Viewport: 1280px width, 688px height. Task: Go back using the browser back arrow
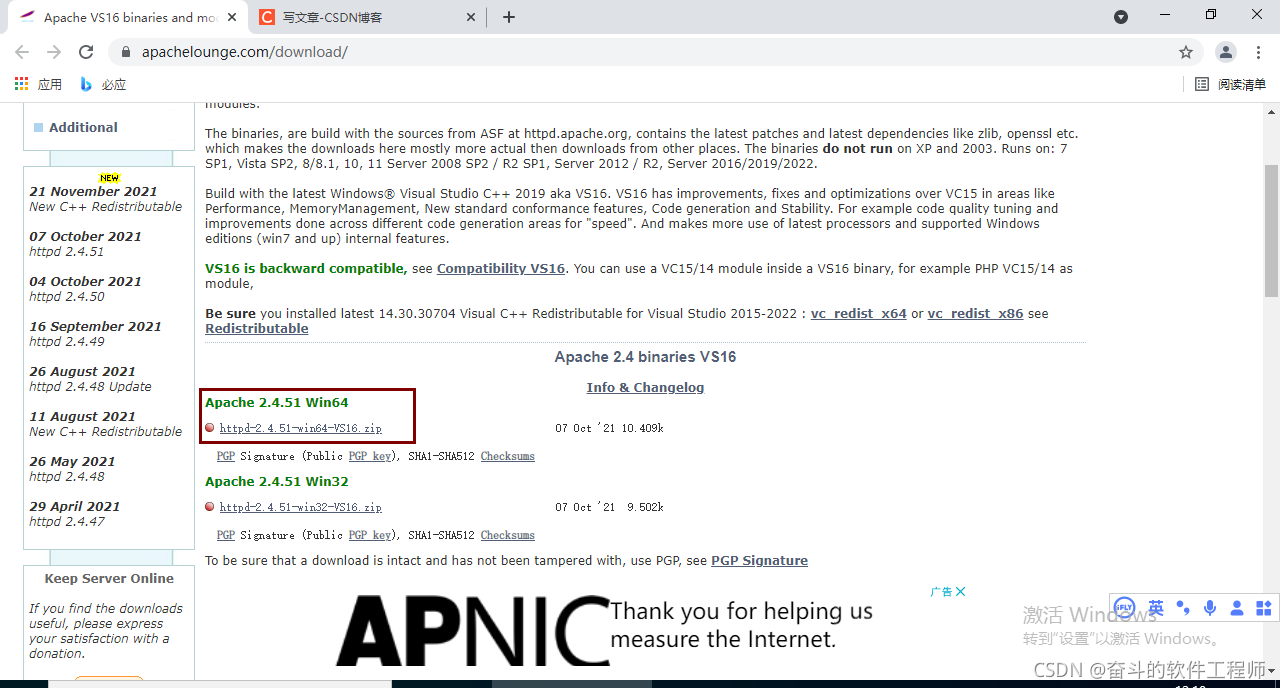pos(24,52)
